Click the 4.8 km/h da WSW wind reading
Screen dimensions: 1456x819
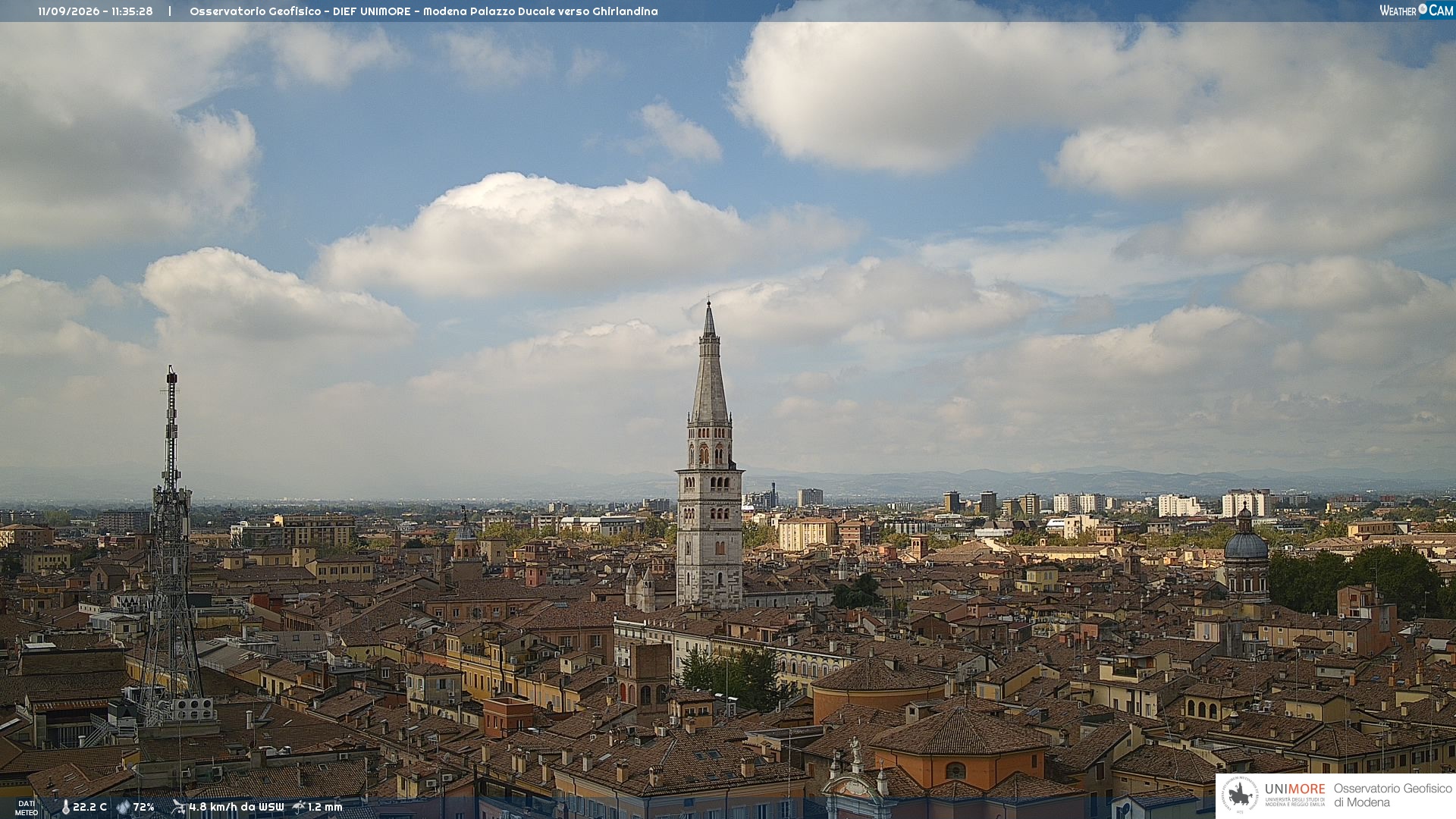(237, 807)
